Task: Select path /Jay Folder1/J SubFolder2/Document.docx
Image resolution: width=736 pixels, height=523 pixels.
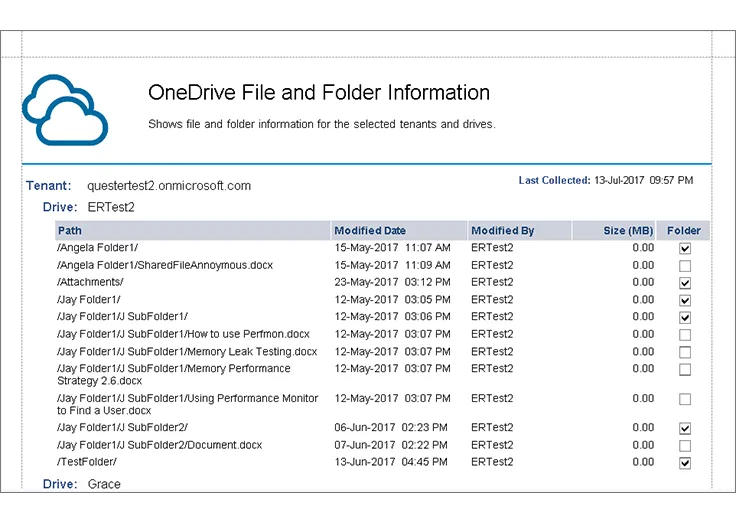Action: tap(159, 445)
